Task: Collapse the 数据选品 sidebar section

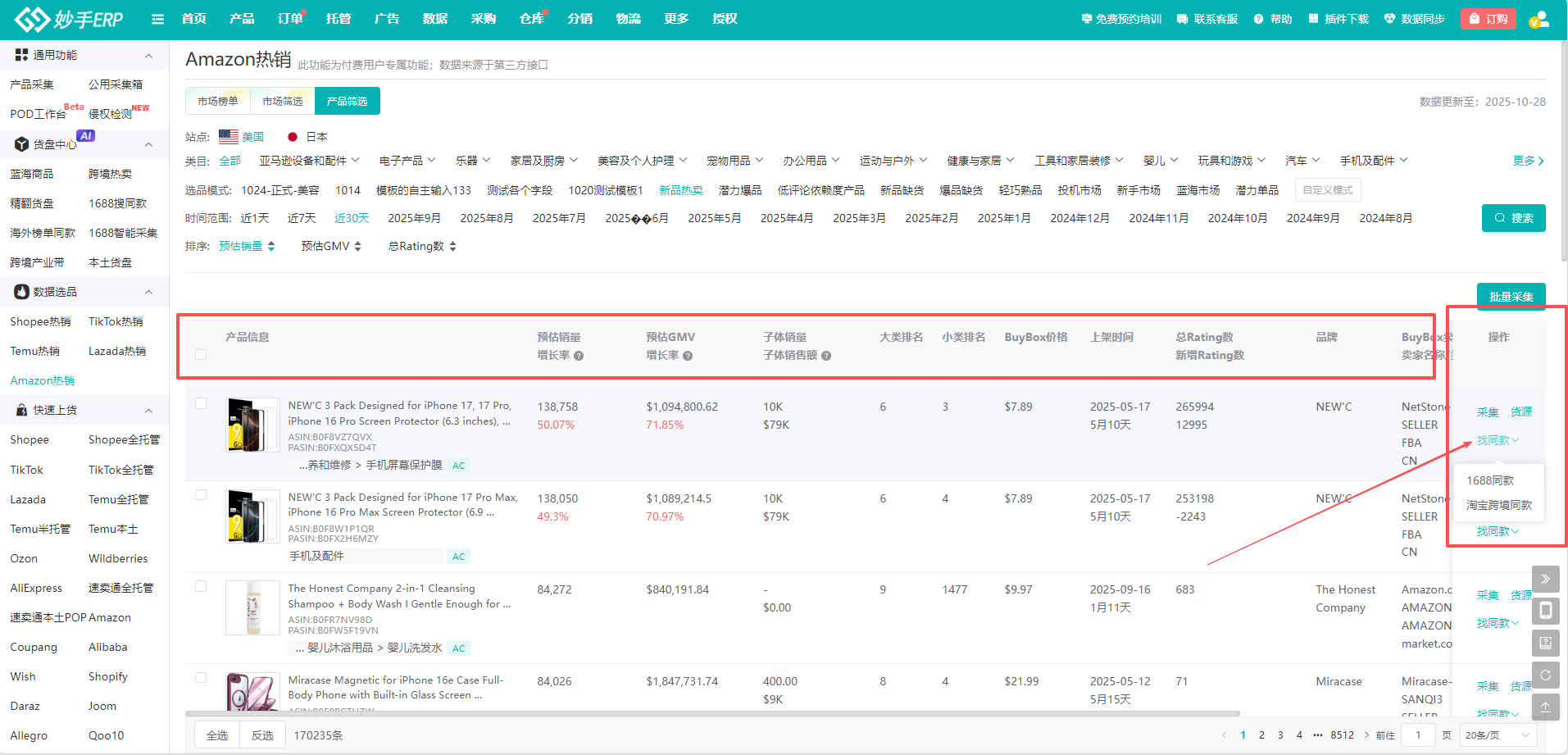Action: tap(148, 292)
